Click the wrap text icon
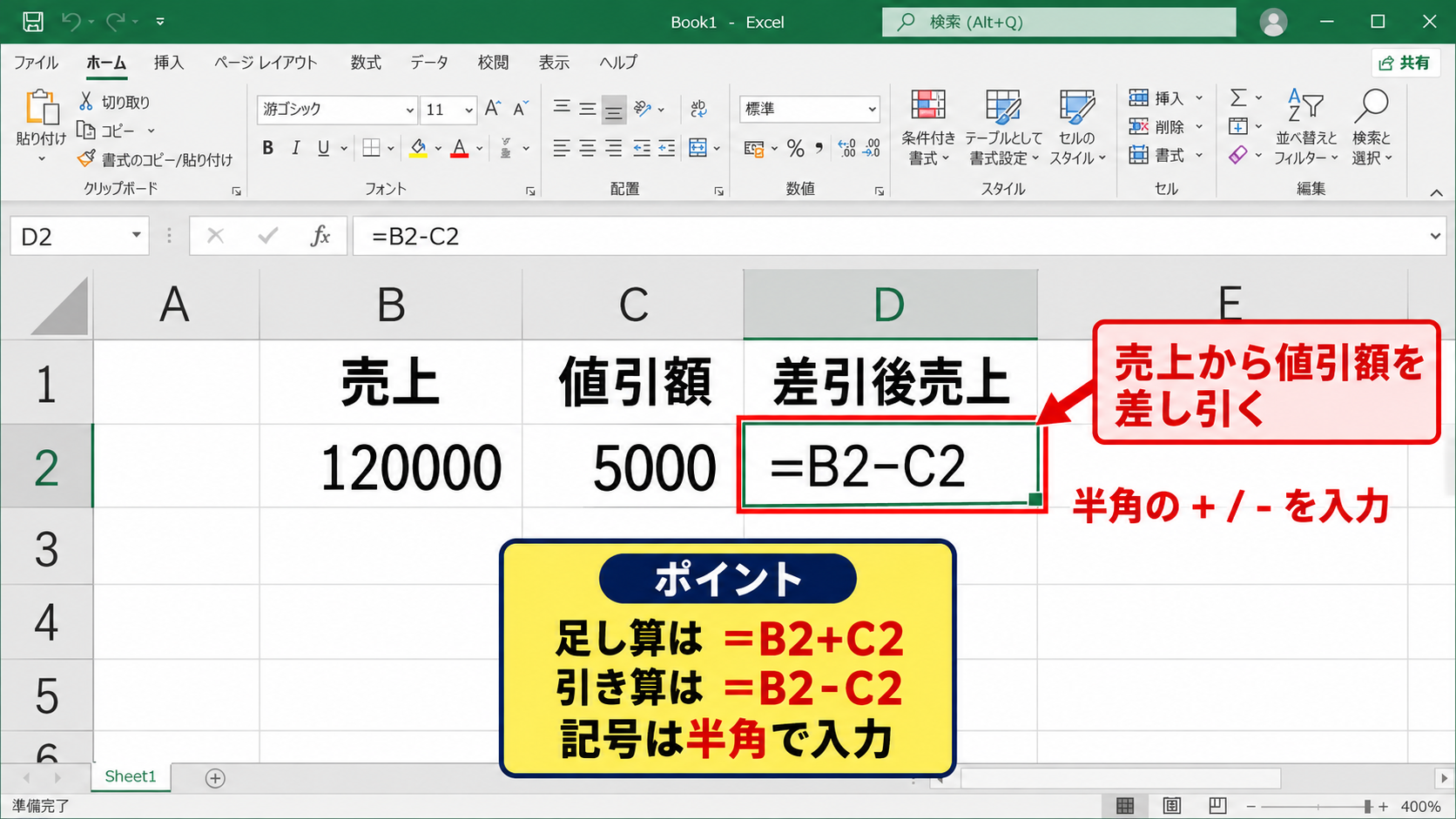The width and height of the screenshot is (1456, 819). pyautogui.click(x=698, y=109)
